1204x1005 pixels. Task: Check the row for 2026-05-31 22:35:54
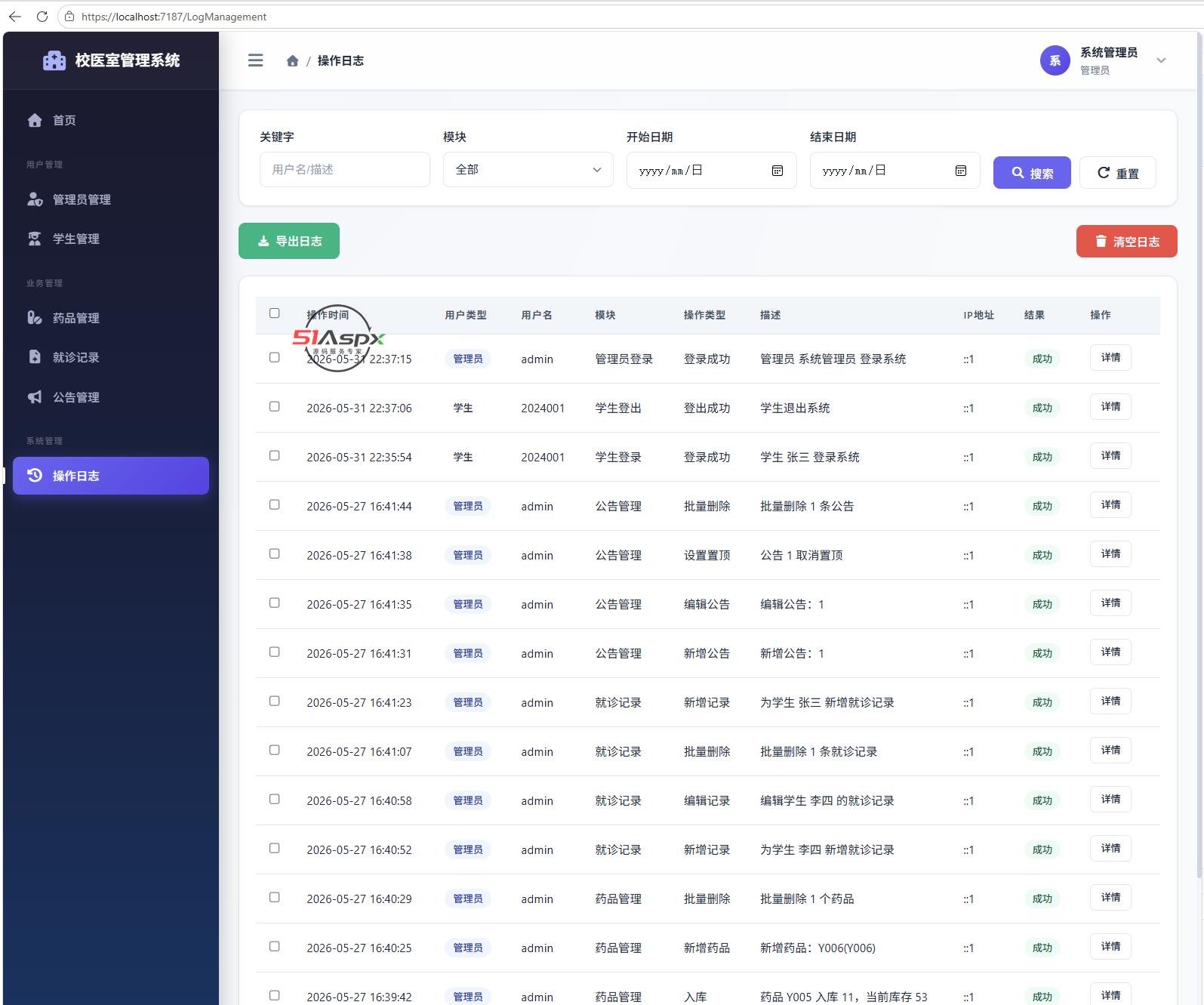[x=275, y=456]
